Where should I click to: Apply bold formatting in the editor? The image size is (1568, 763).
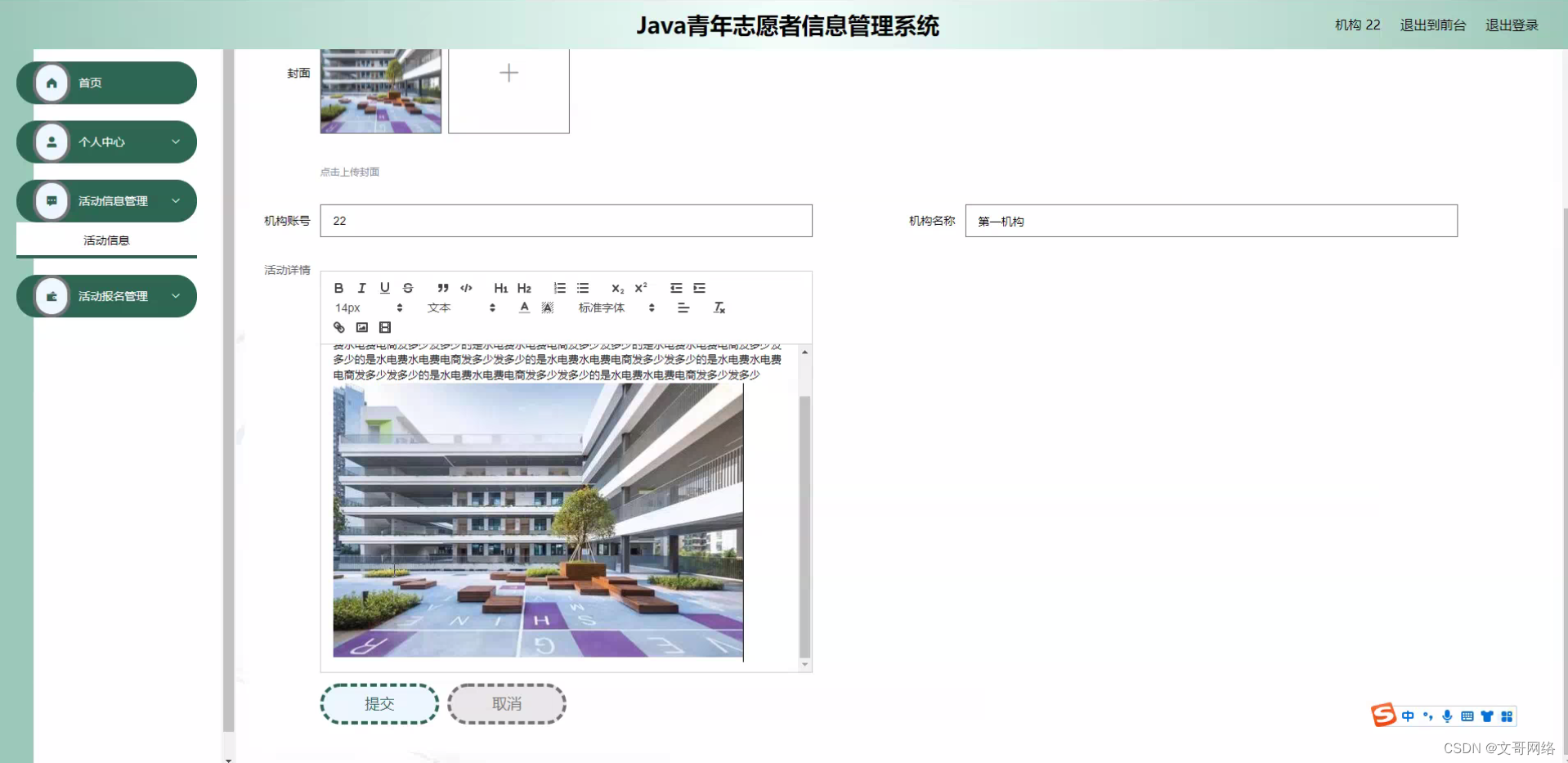pyautogui.click(x=338, y=288)
